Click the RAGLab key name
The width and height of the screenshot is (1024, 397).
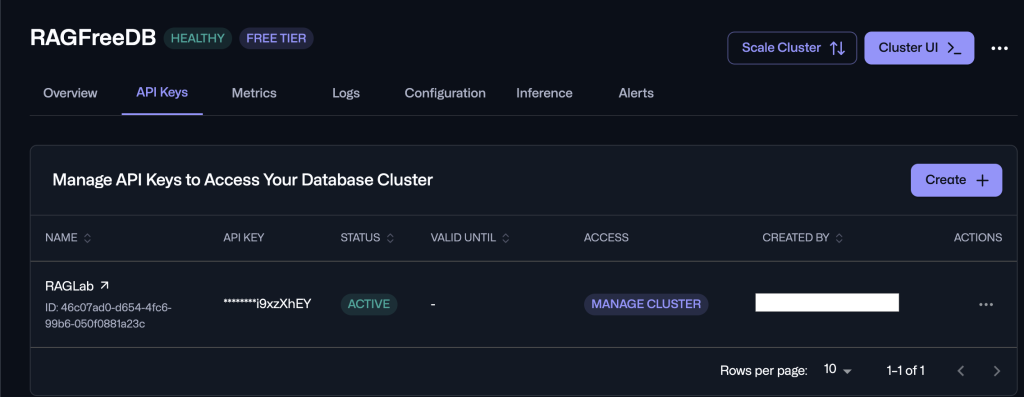click(x=69, y=285)
